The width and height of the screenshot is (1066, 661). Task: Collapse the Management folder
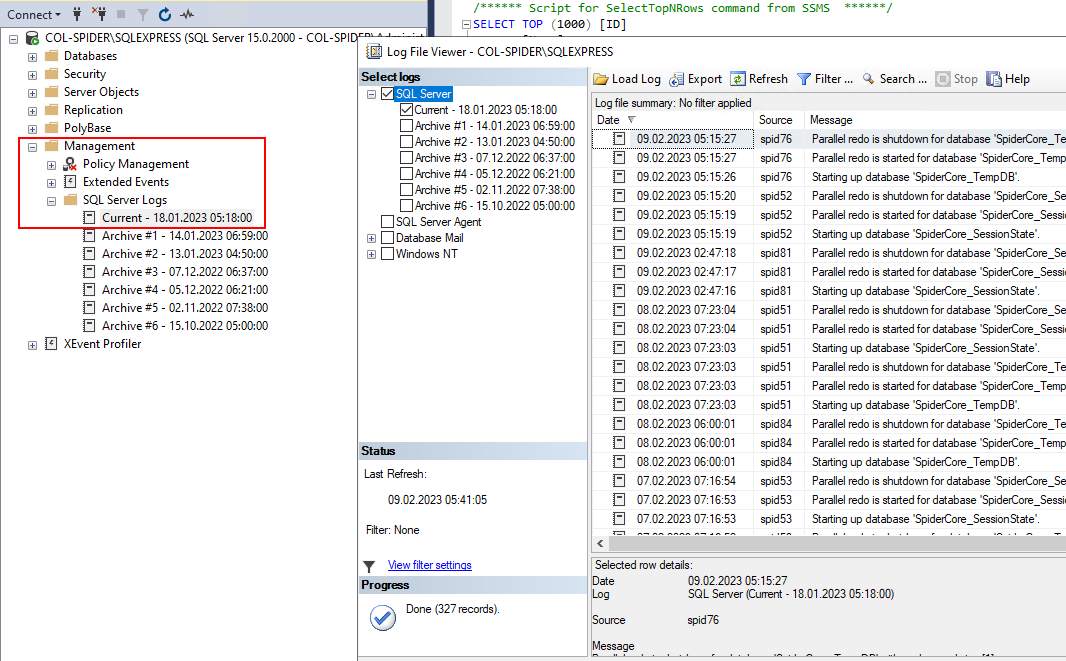pyautogui.click(x=32, y=147)
